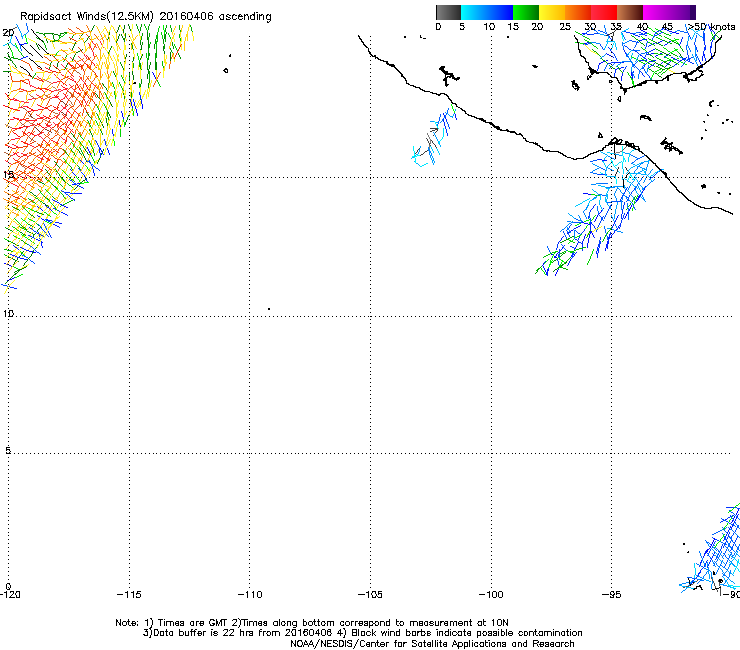Viewport: 740px width, 650px height.
Task: Click the '25' color scale label
Action: point(565,27)
